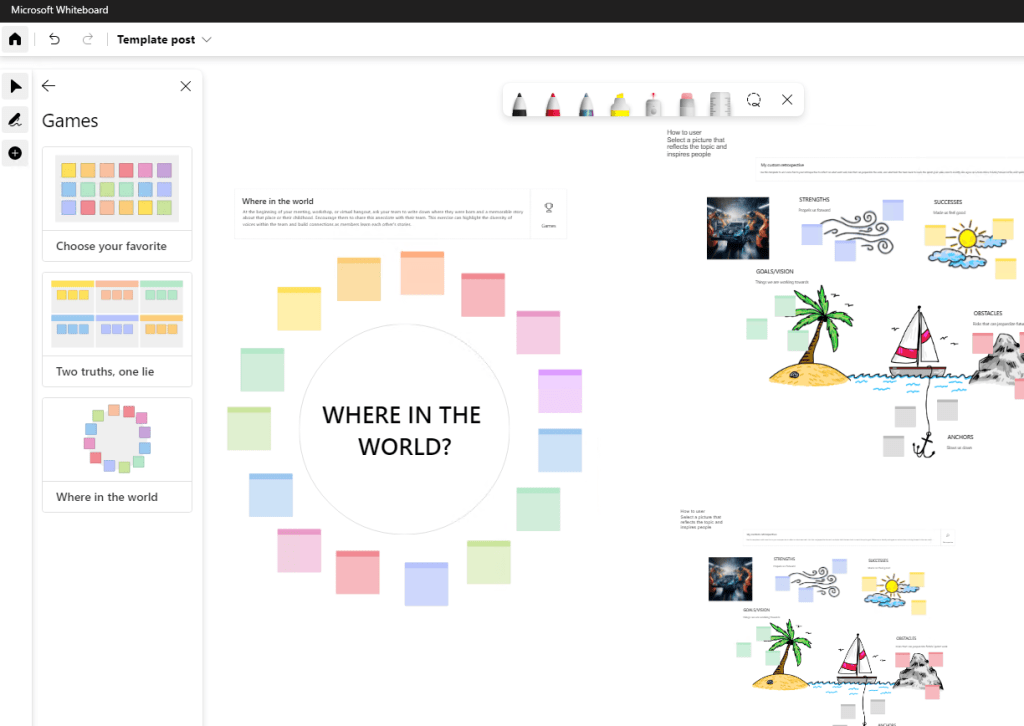Go back from the Games panel
The width and height of the screenshot is (1024, 726).
pos(48,87)
